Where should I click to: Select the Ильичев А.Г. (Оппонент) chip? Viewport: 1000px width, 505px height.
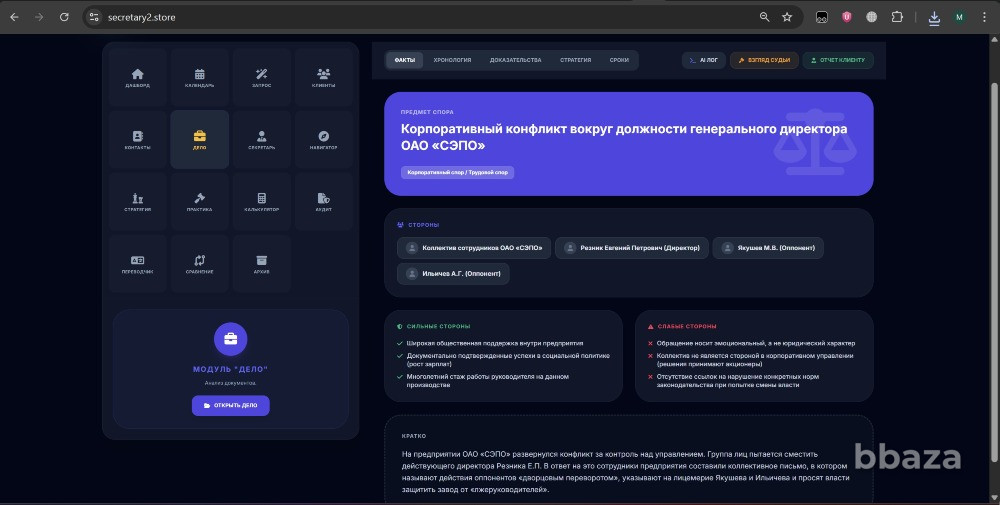pos(453,274)
